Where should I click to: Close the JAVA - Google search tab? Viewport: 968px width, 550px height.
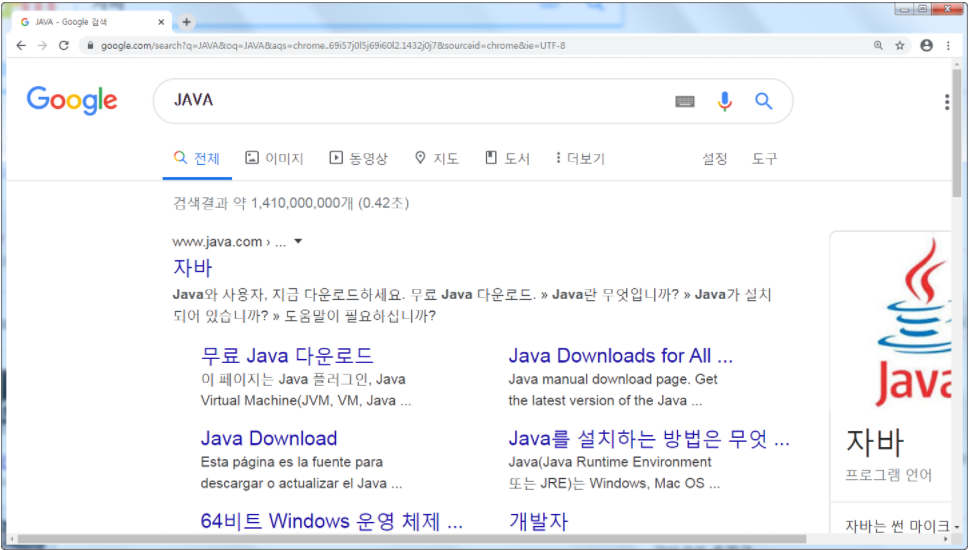click(x=161, y=22)
